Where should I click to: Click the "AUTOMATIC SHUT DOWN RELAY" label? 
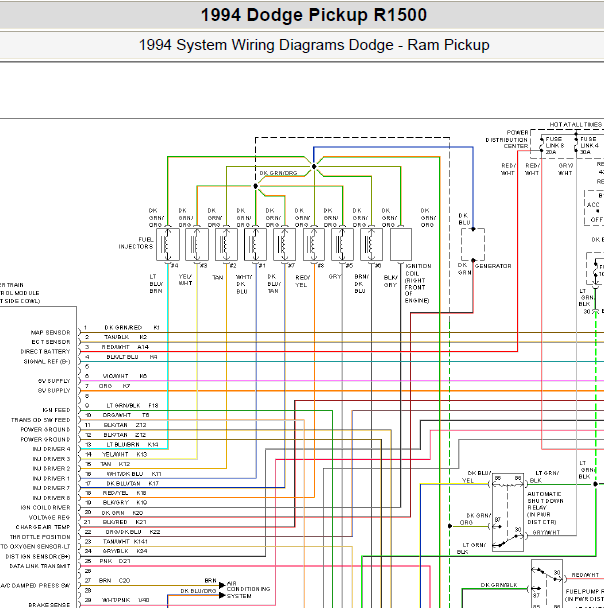click(x=545, y=501)
